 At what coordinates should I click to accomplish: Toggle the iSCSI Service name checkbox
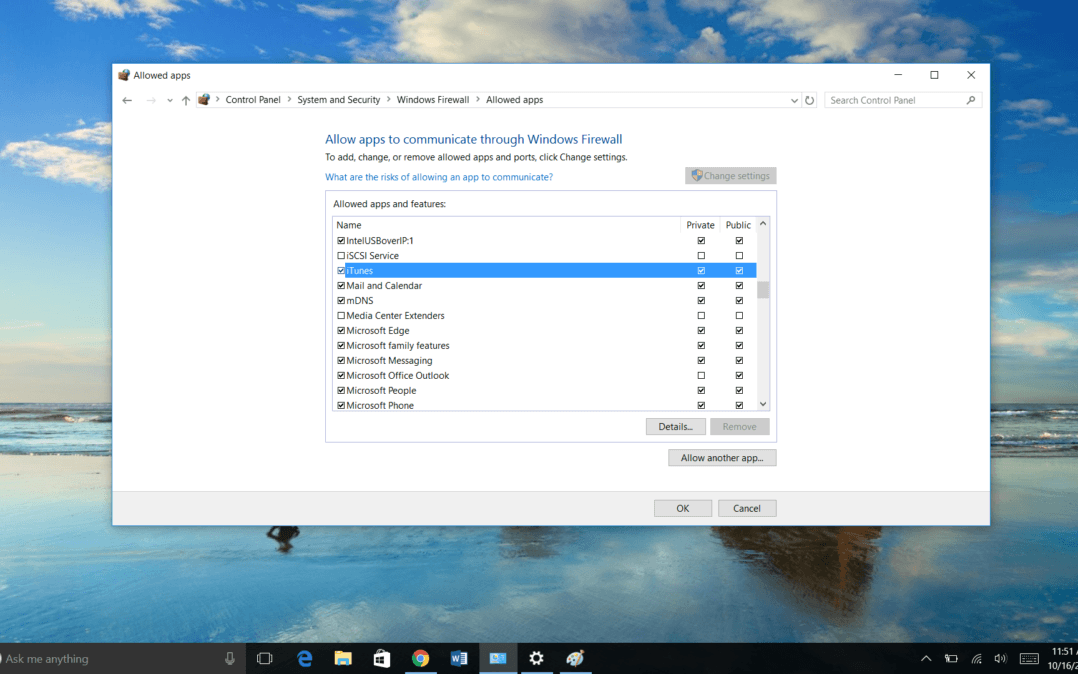[341, 256]
